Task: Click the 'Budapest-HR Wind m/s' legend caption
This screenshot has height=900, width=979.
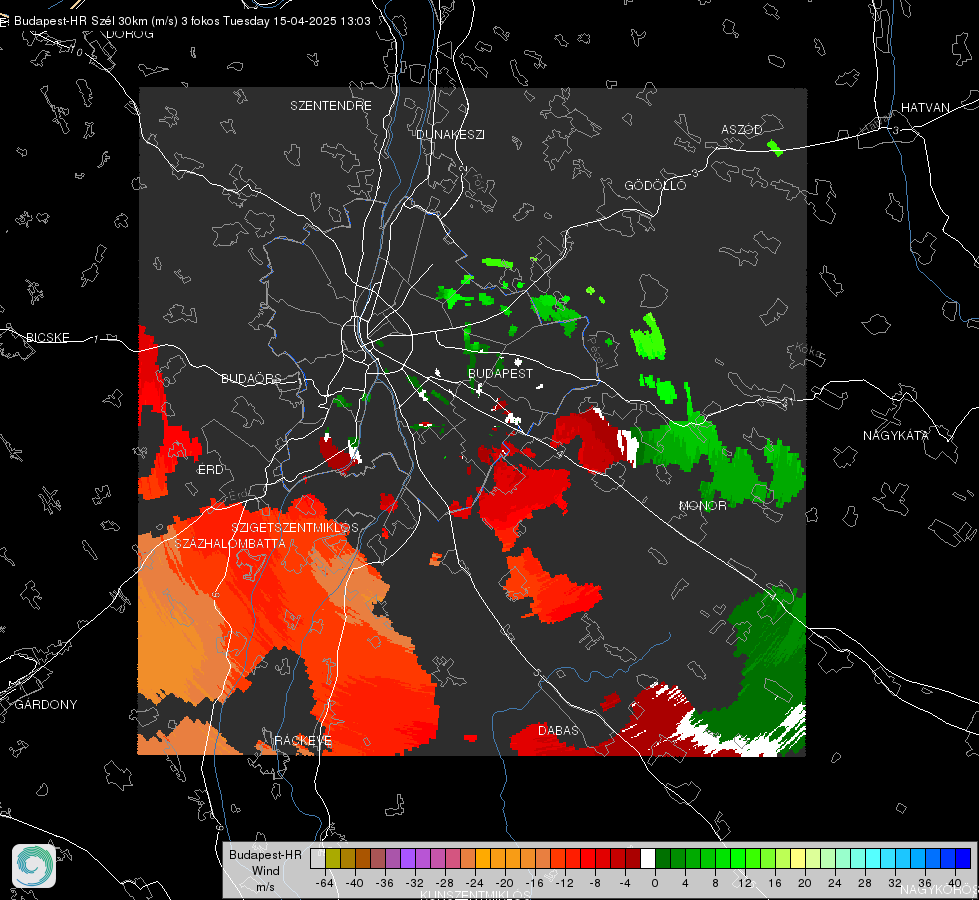Action: click(x=265, y=870)
